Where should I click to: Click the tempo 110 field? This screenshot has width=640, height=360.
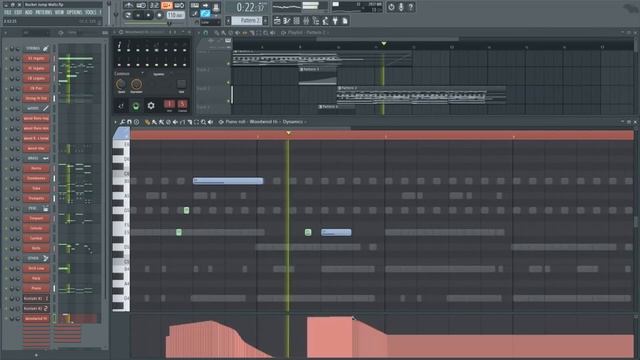(x=176, y=15)
